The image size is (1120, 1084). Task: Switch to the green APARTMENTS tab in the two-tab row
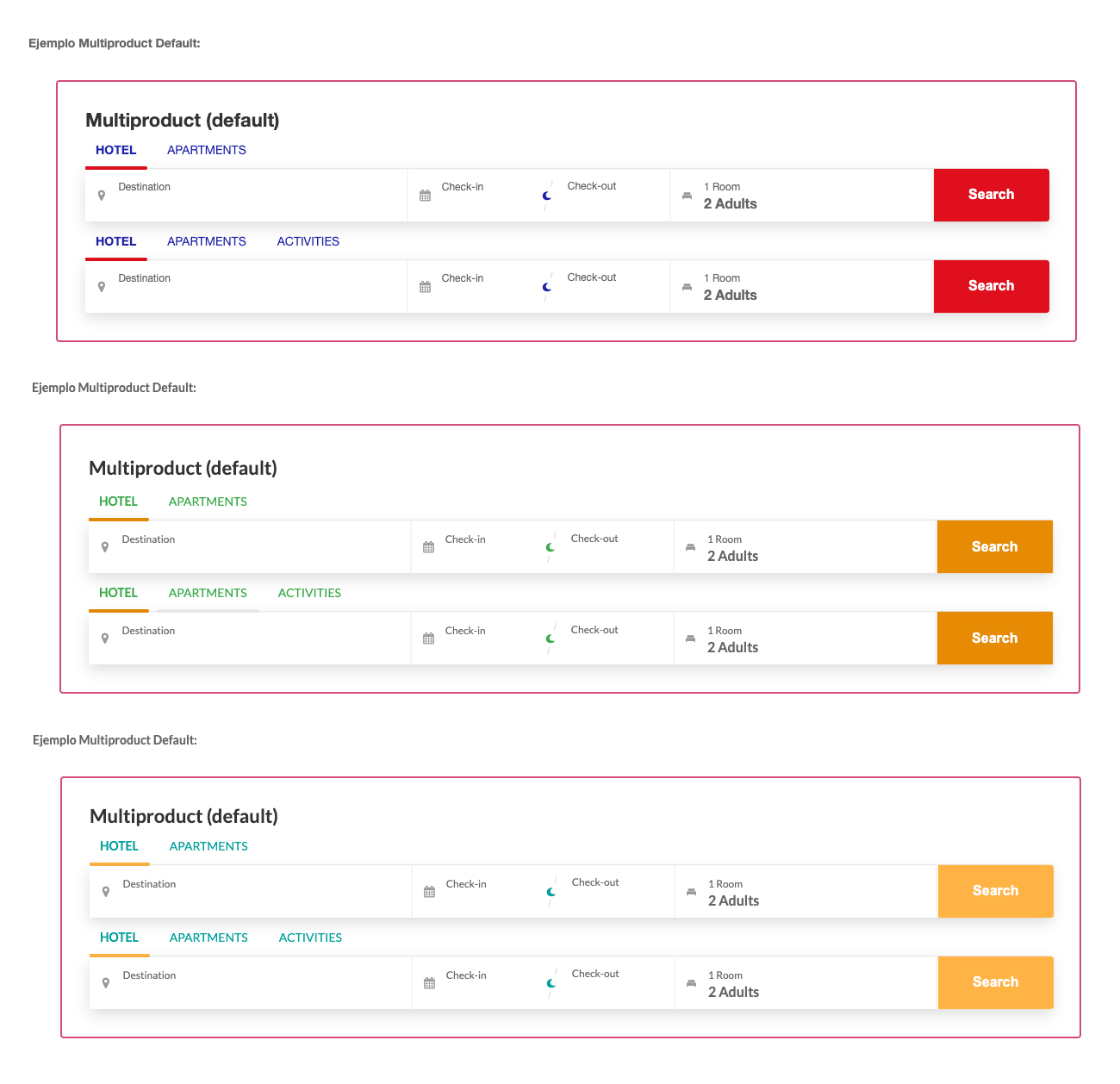click(x=208, y=502)
